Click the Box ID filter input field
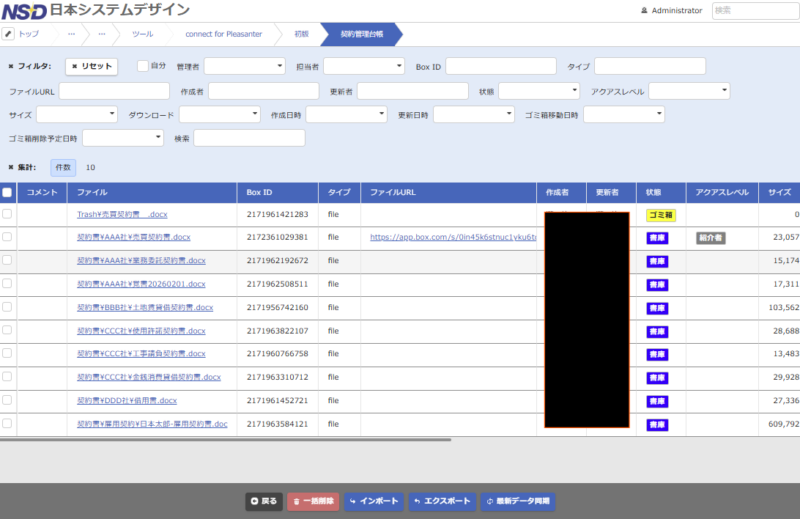The height and width of the screenshot is (519, 800). coord(500,66)
